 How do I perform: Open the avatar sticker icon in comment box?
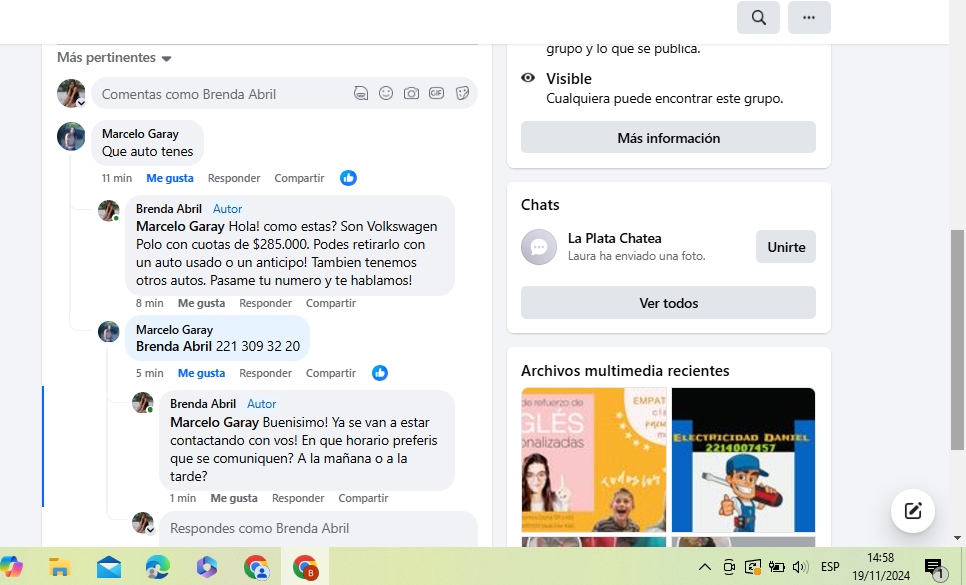coord(361,94)
